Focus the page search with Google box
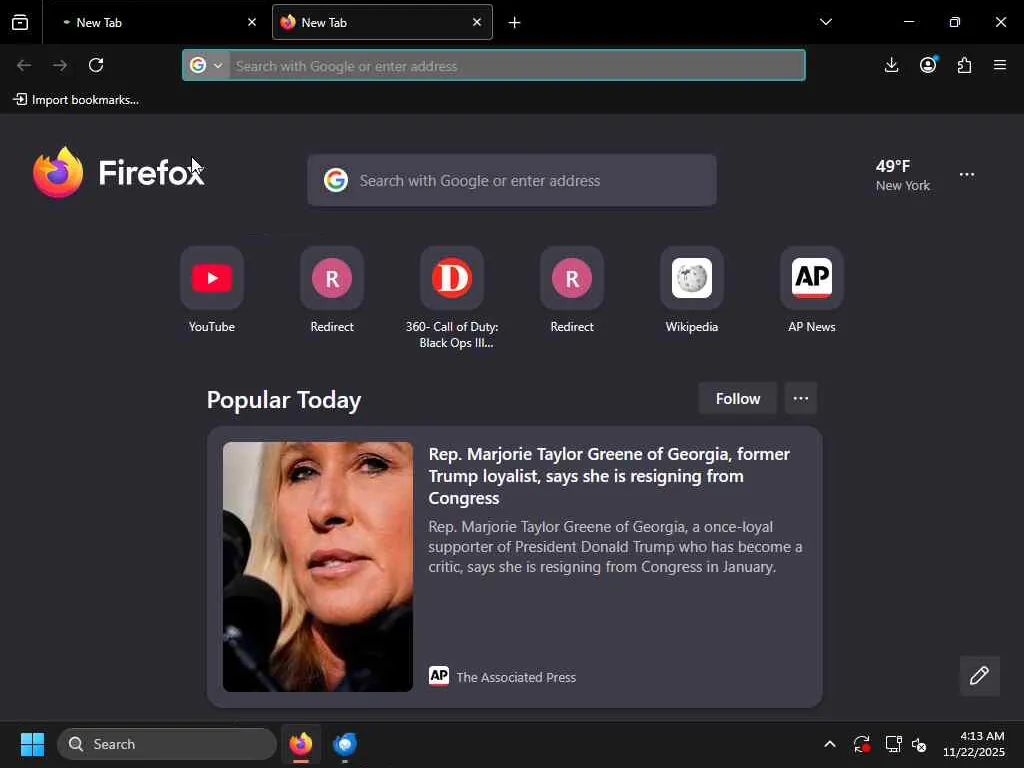Image resolution: width=1024 pixels, height=768 pixels. click(512, 180)
